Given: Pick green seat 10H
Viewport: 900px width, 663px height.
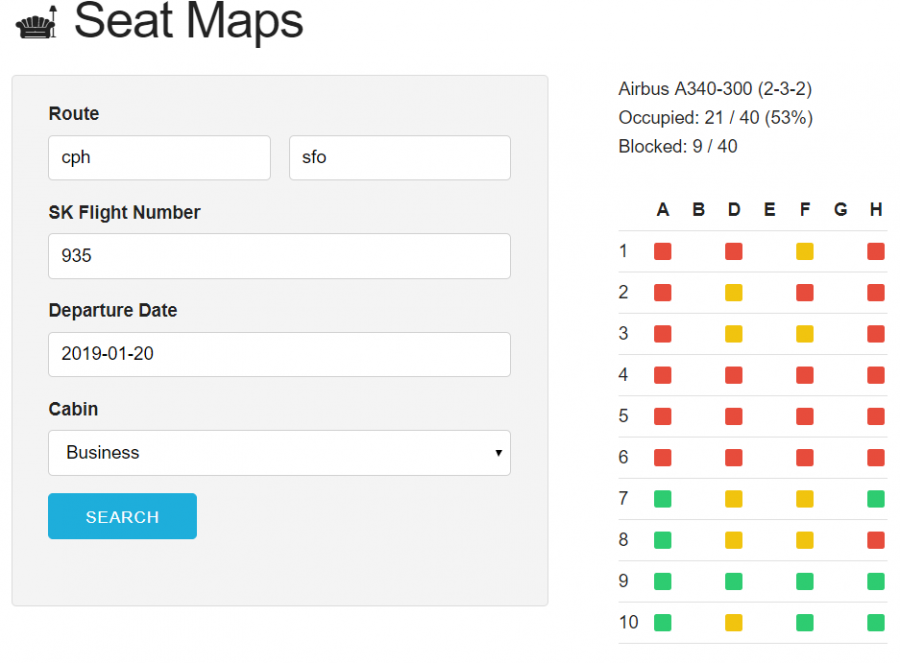Looking at the screenshot, I should click(x=876, y=622).
